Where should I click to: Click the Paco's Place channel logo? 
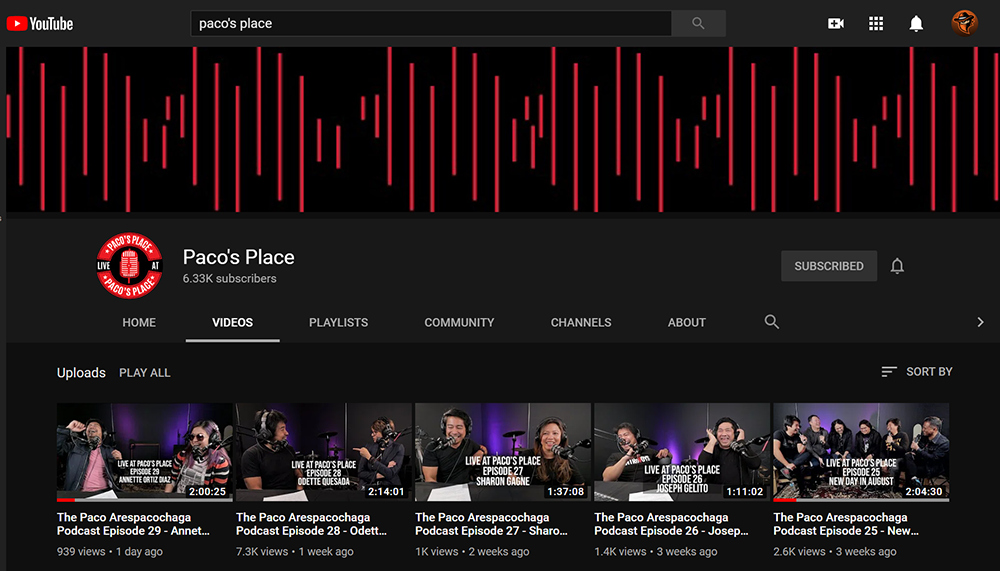129,265
